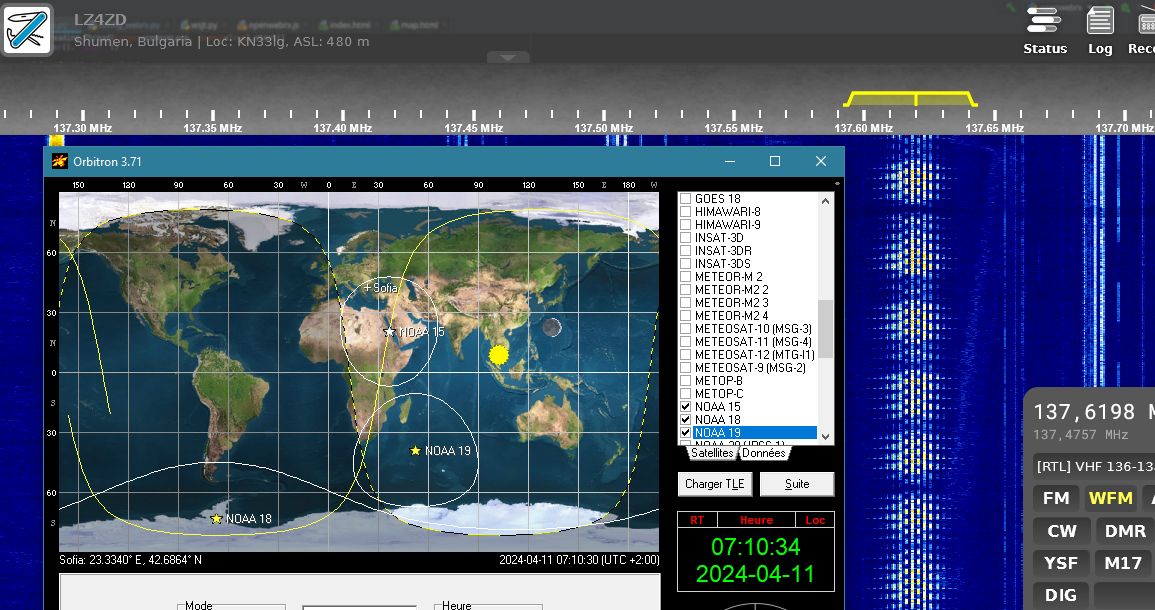This screenshot has height=610, width=1155.
Task: Open the RTL VHF profile dropdown
Action: pyautogui.click(x=1093, y=466)
